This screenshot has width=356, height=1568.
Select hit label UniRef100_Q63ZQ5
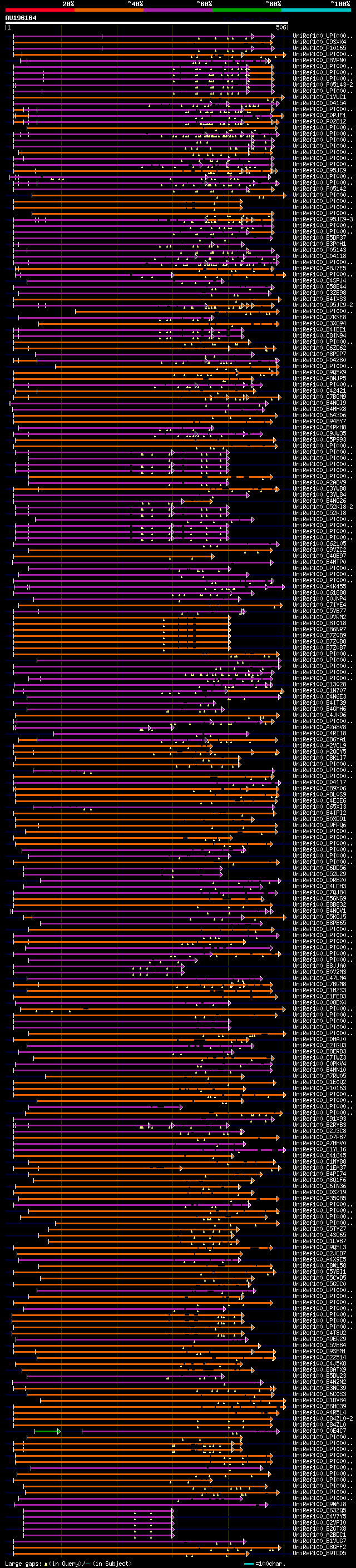pyautogui.click(x=319, y=1510)
